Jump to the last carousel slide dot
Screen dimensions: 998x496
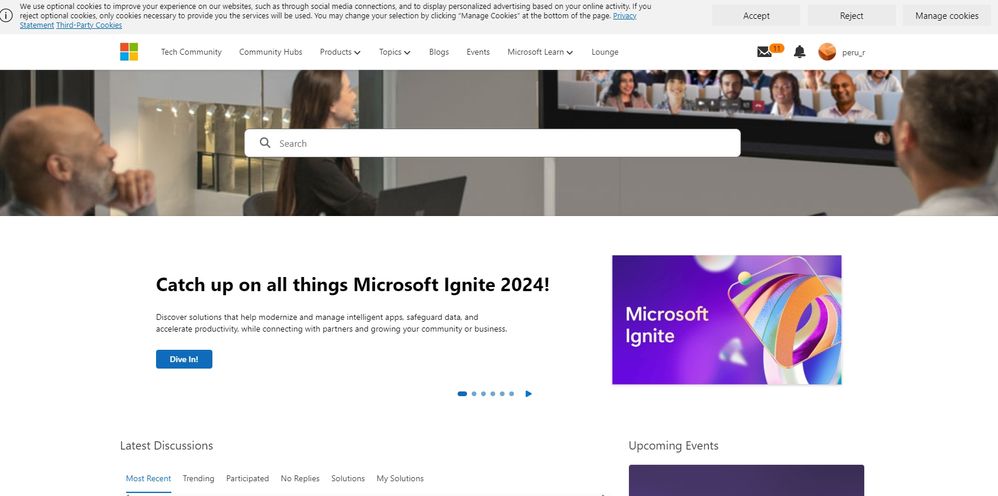tap(511, 393)
